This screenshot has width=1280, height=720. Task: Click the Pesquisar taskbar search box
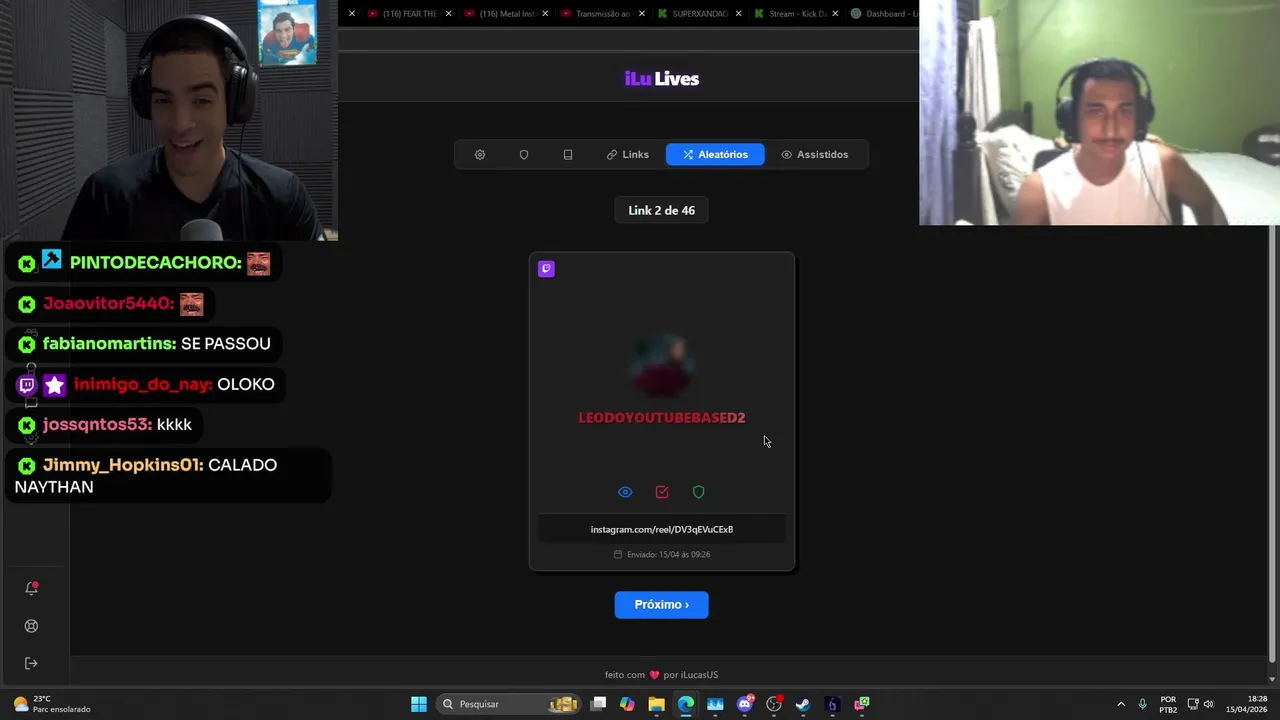[510, 704]
